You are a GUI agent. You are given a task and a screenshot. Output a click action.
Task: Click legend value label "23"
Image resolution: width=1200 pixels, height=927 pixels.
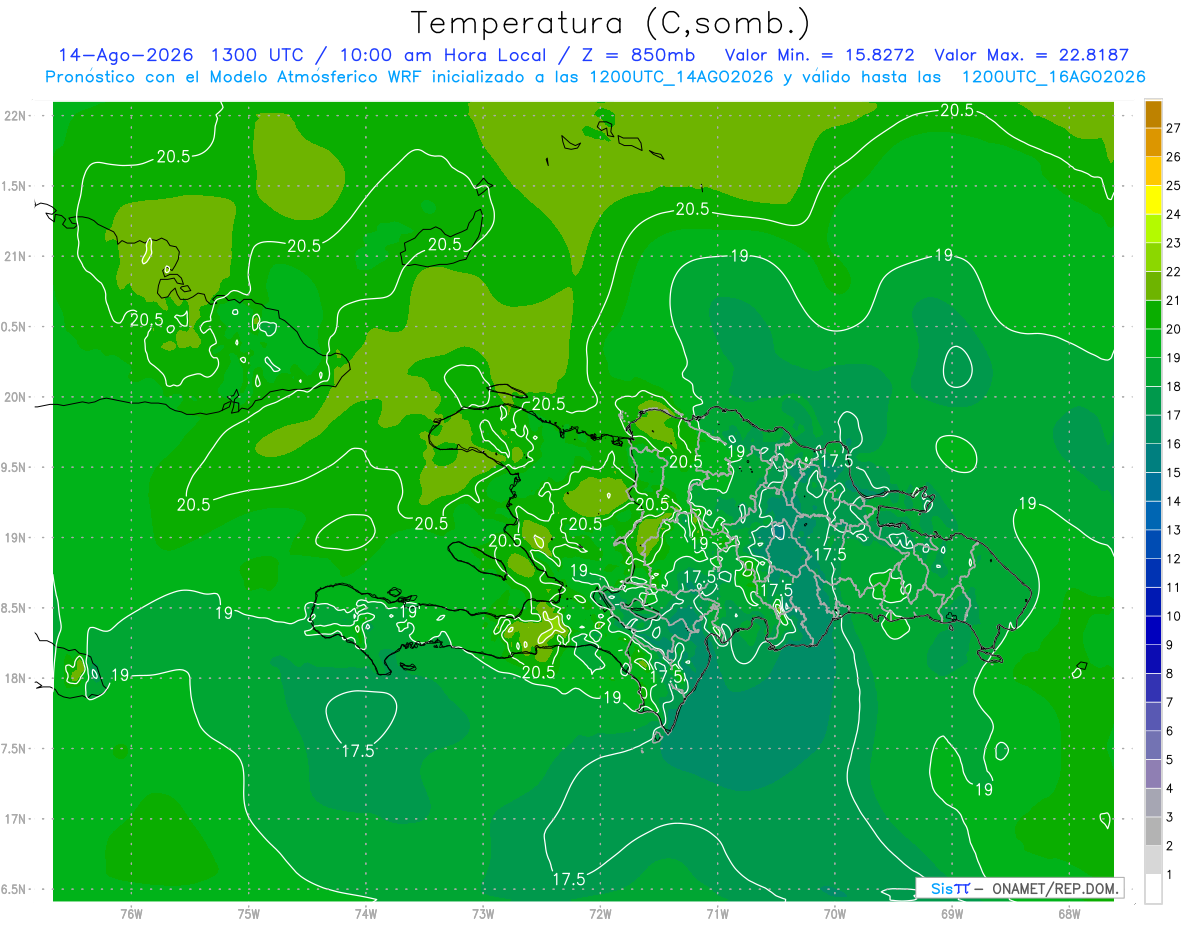[x=1173, y=243]
